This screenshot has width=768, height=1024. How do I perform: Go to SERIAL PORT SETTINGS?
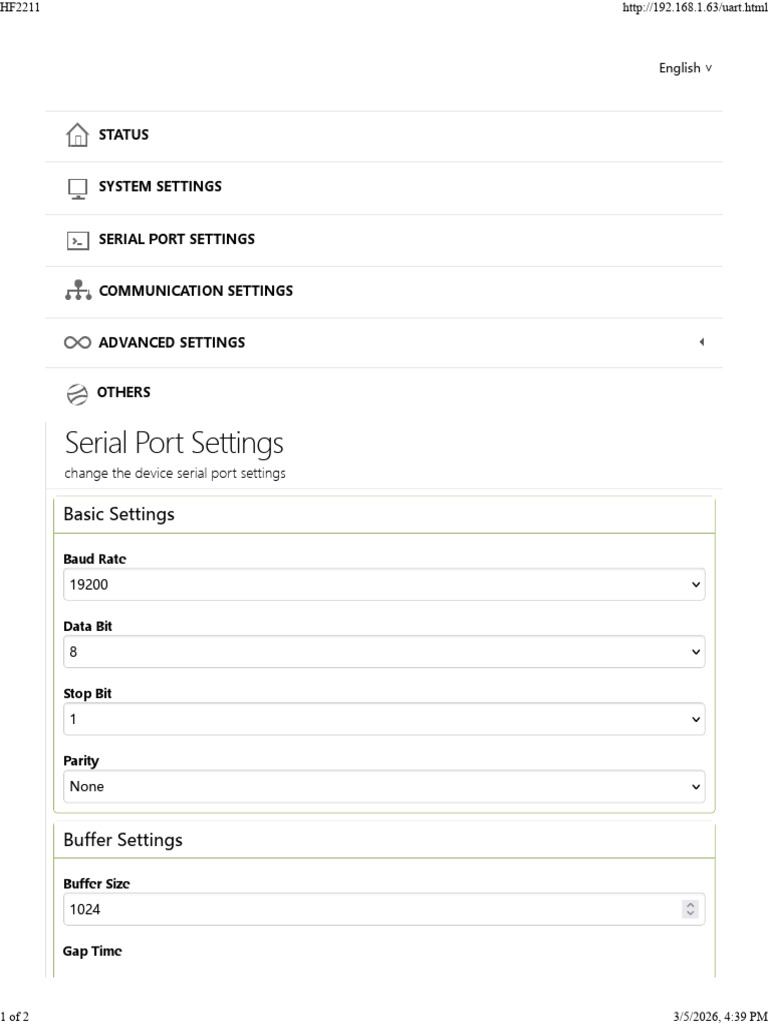coord(384,240)
